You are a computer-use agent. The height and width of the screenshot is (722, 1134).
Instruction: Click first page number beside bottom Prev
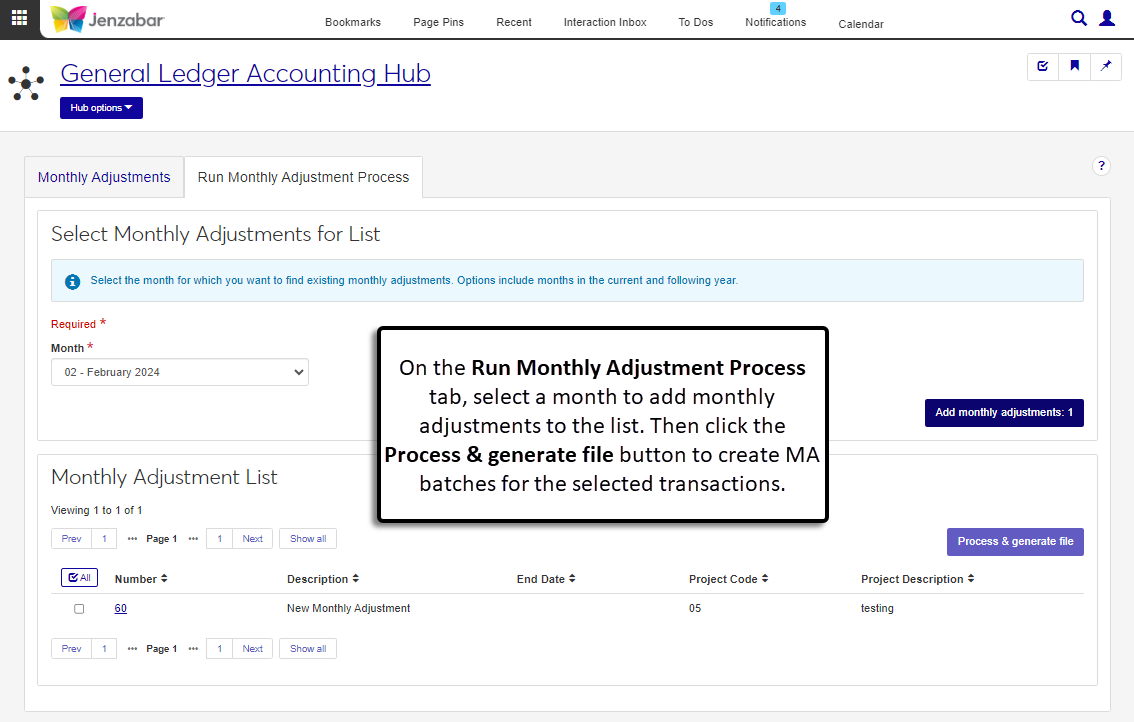pyautogui.click(x=104, y=649)
